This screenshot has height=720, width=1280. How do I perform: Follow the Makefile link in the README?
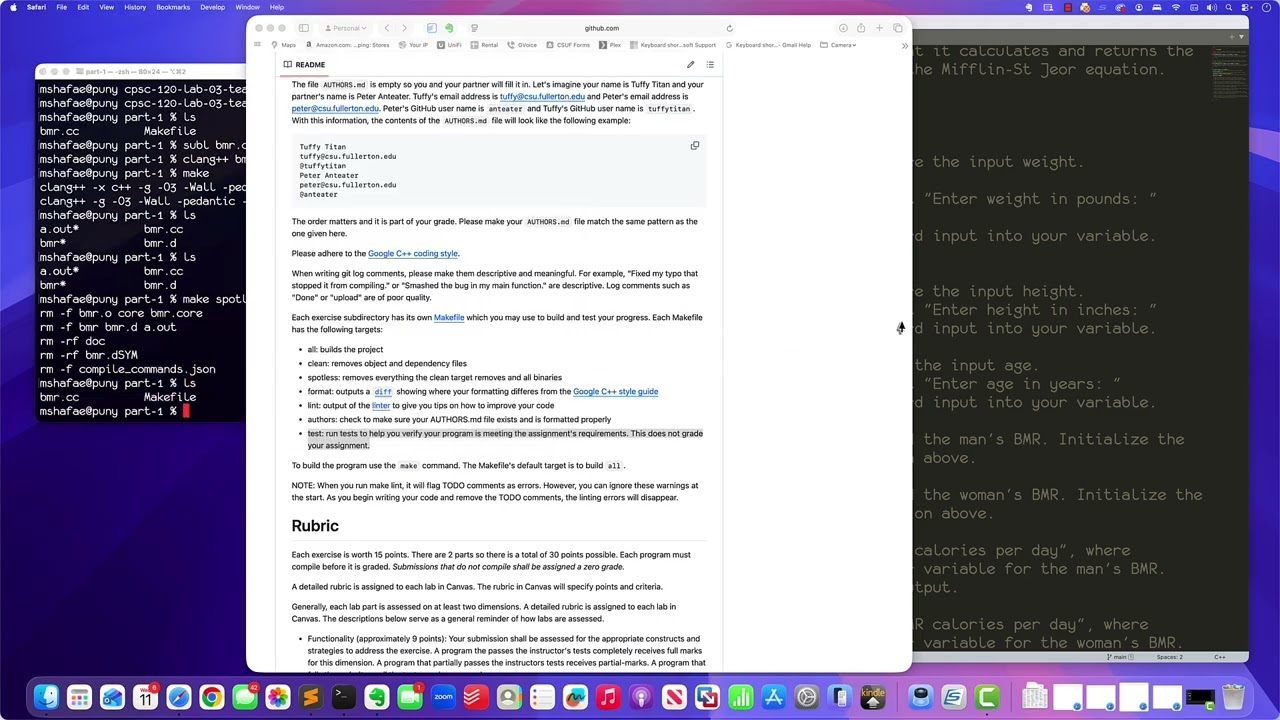tap(449, 318)
